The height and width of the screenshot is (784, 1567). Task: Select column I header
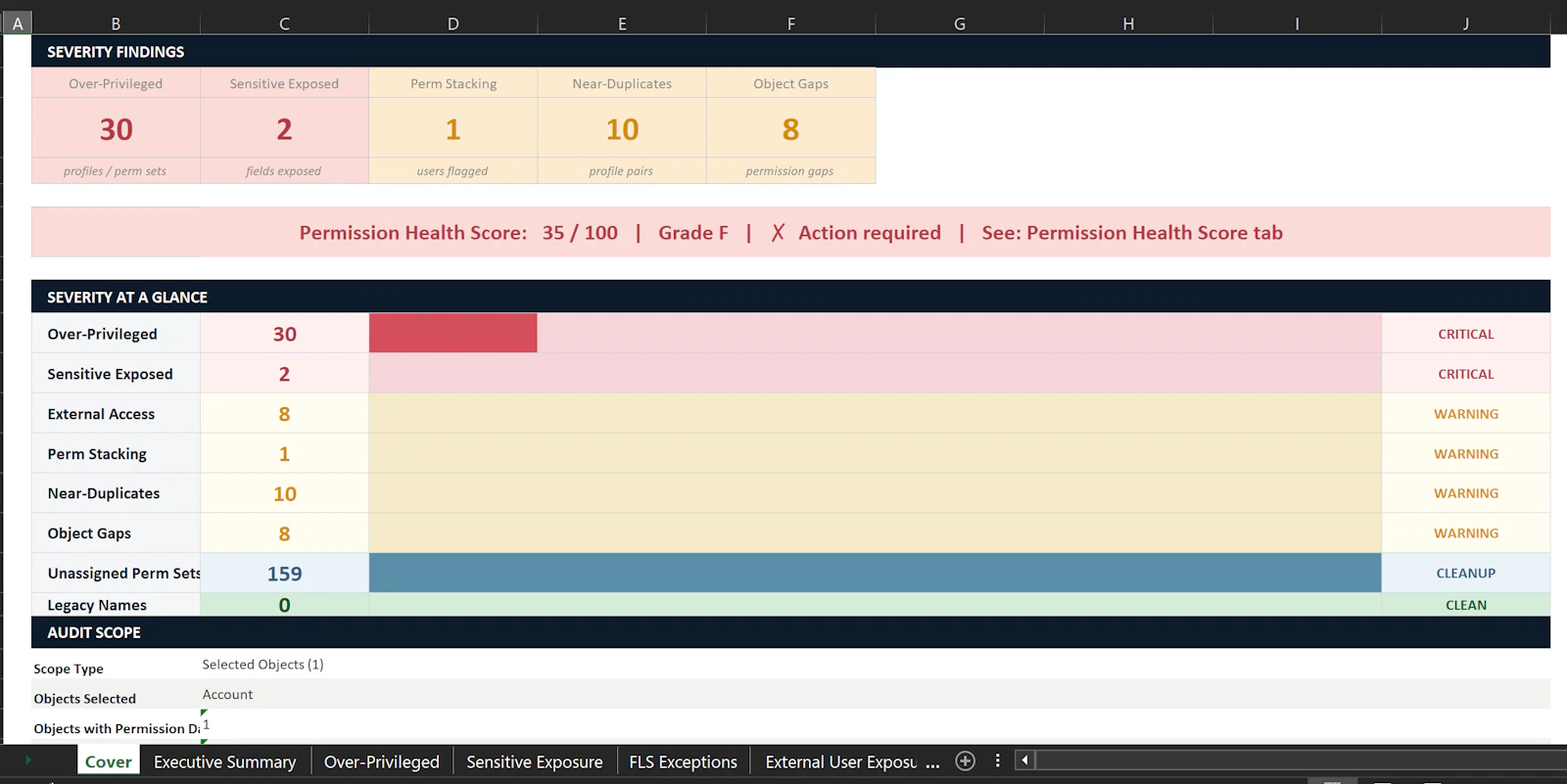(1297, 23)
